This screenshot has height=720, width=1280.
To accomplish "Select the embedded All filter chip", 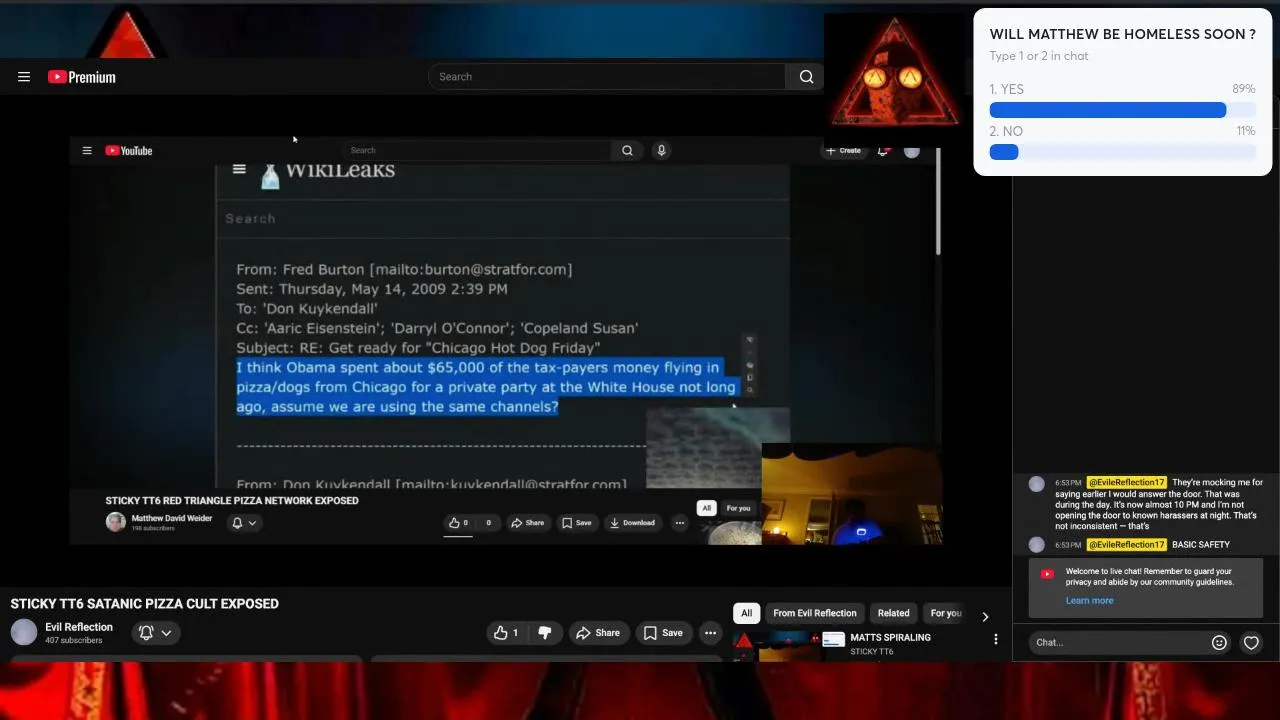I will tap(706, 508).
